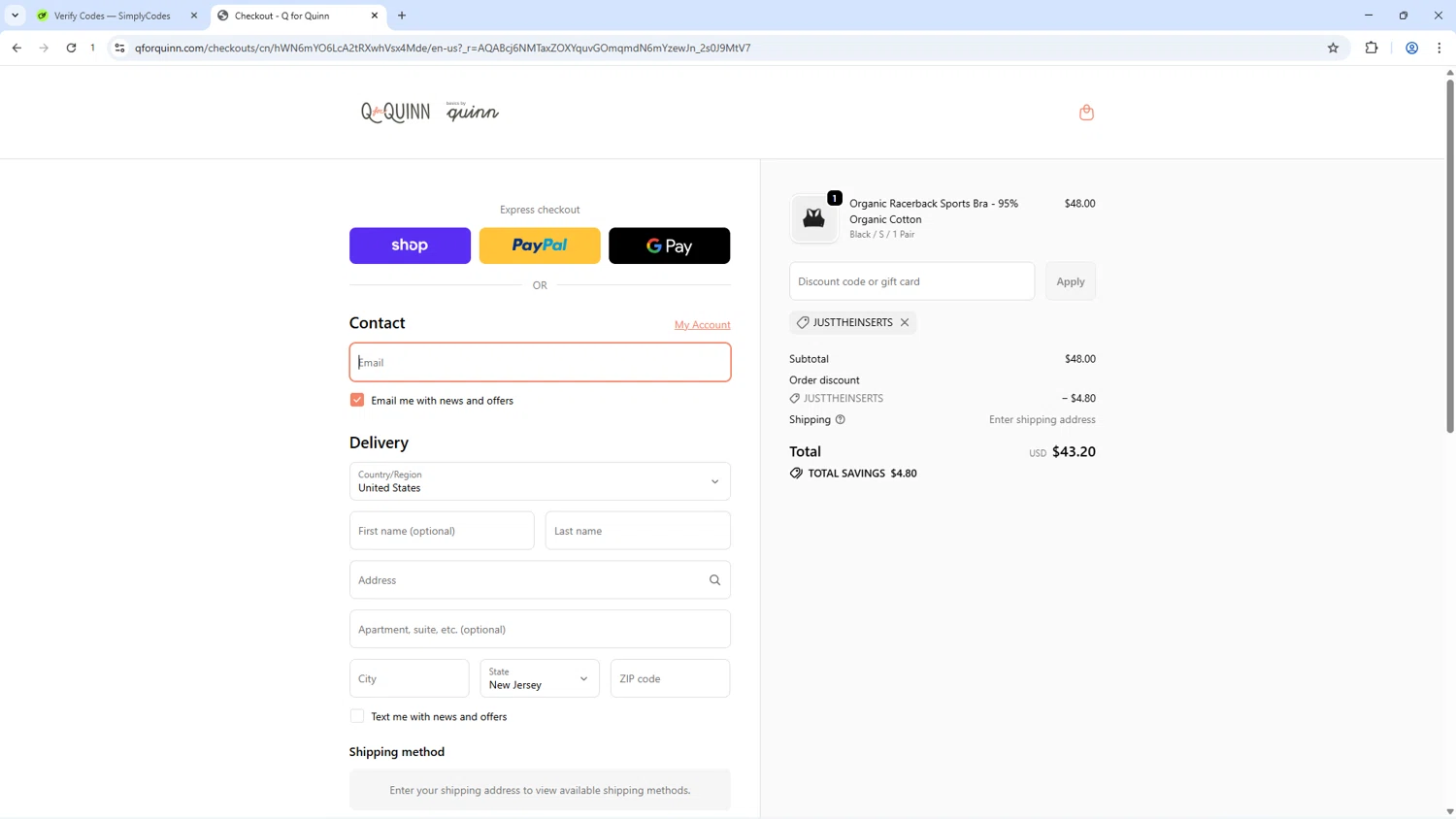Click the Black / S / 1 Pair variant text
The width and height of the screenshot is (1456, 819).
(x=882, y=234)
